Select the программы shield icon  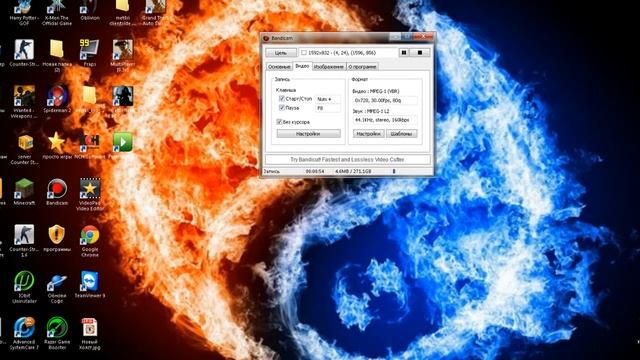click(x=57, y=238)
